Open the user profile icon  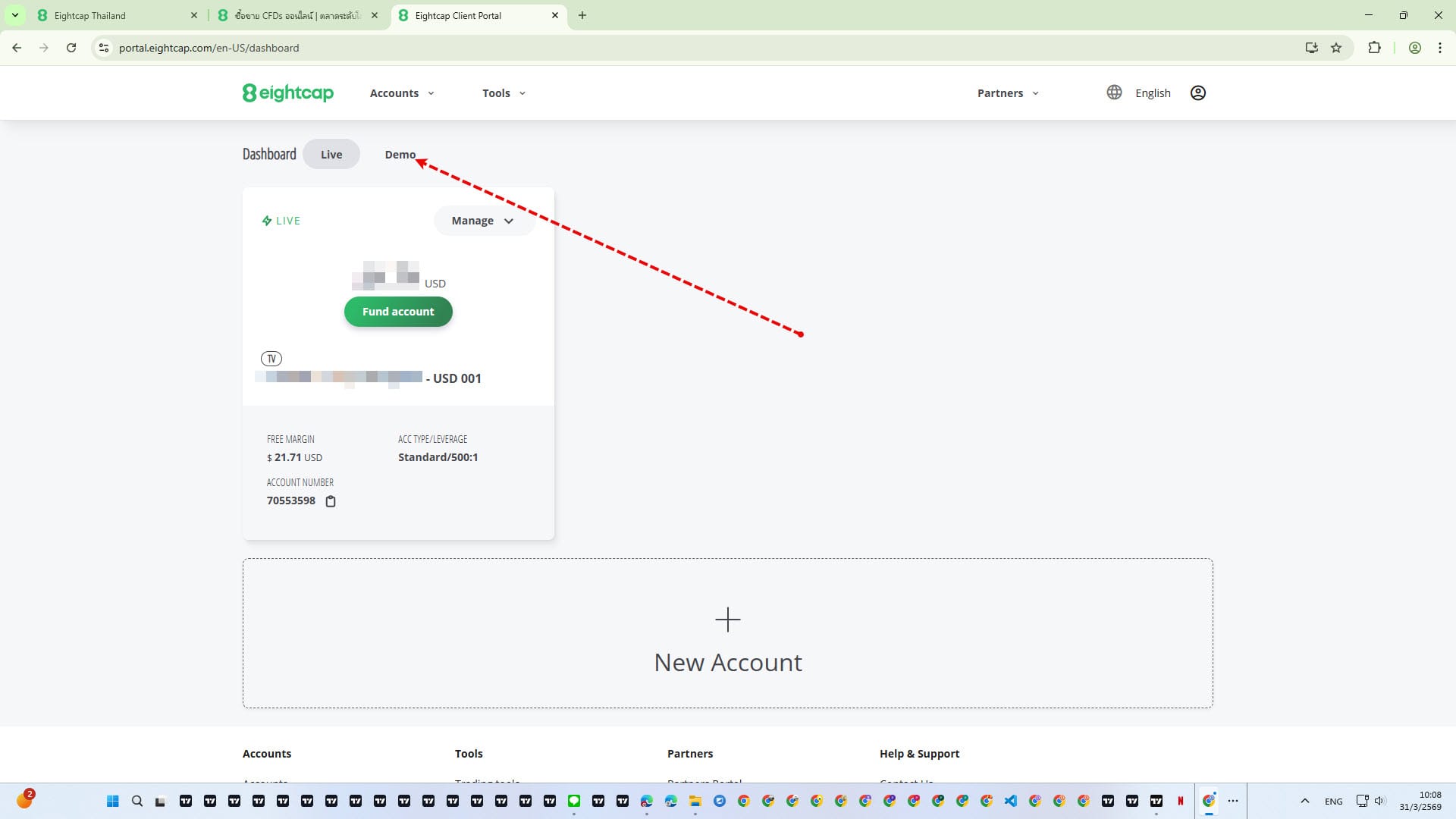click(x=1197, y=93)
